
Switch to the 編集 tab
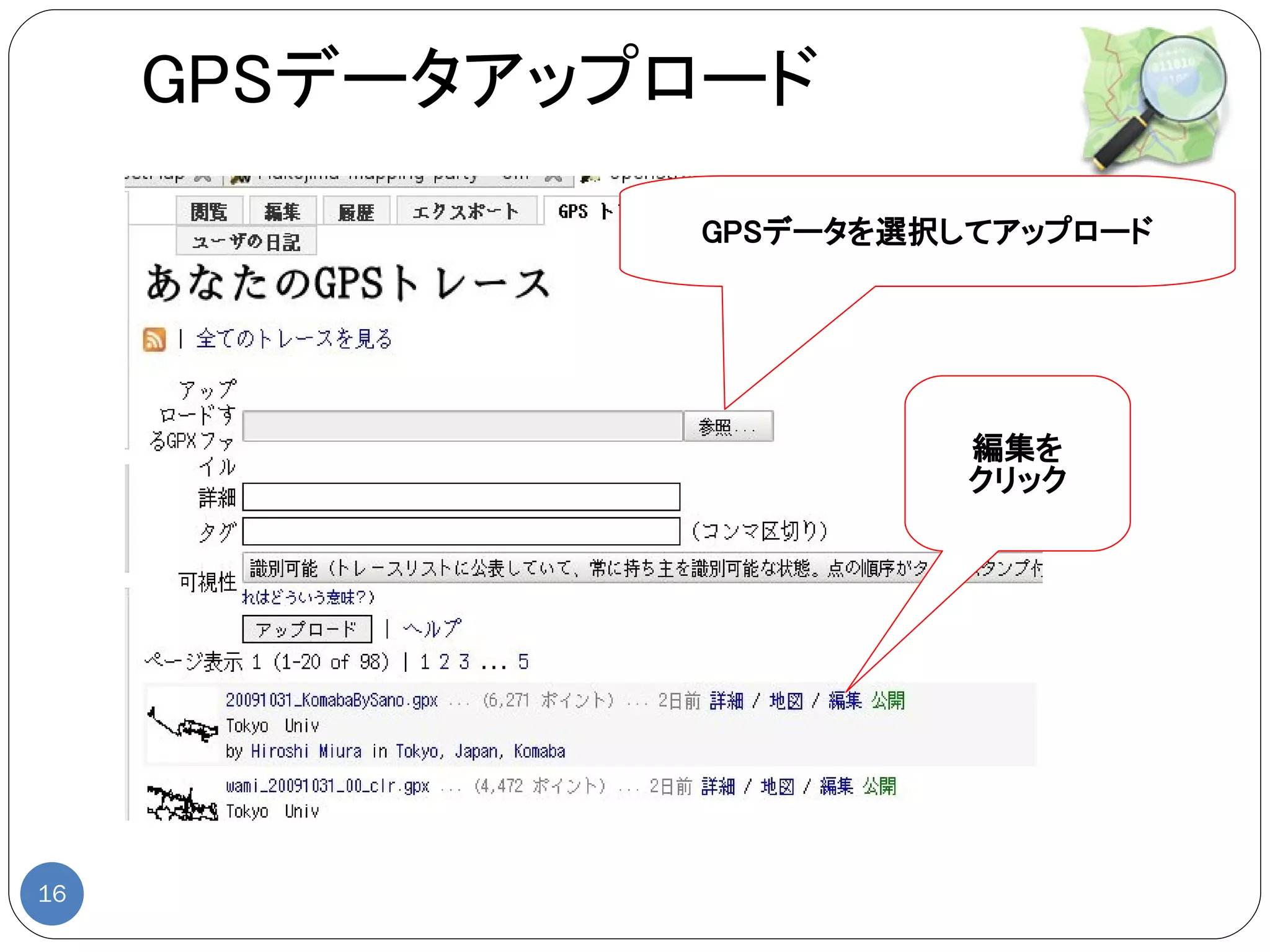click(283, 211)
